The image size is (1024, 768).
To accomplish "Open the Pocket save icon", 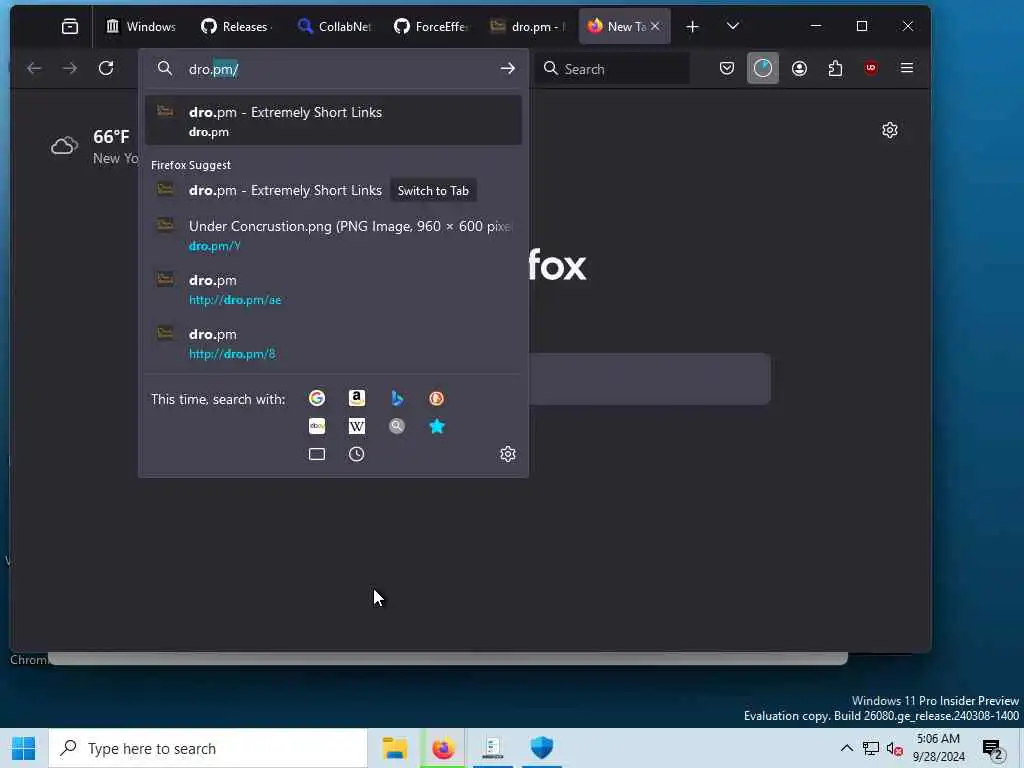I will (x=727, y=69).
